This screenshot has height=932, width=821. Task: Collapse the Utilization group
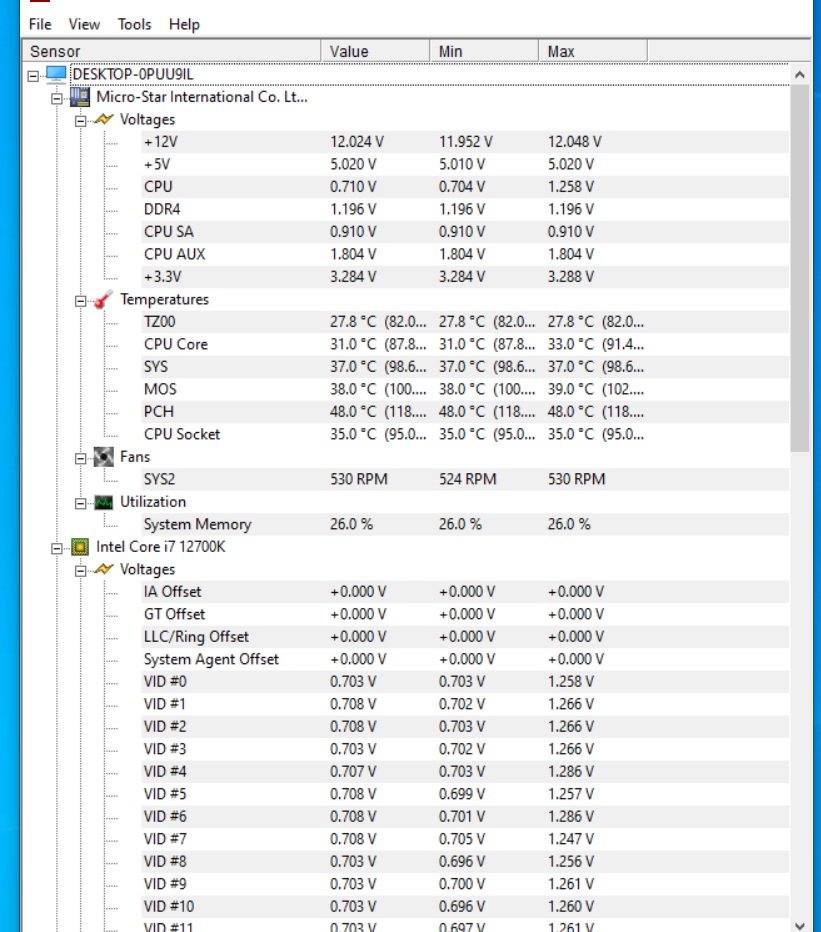point(80,503)
